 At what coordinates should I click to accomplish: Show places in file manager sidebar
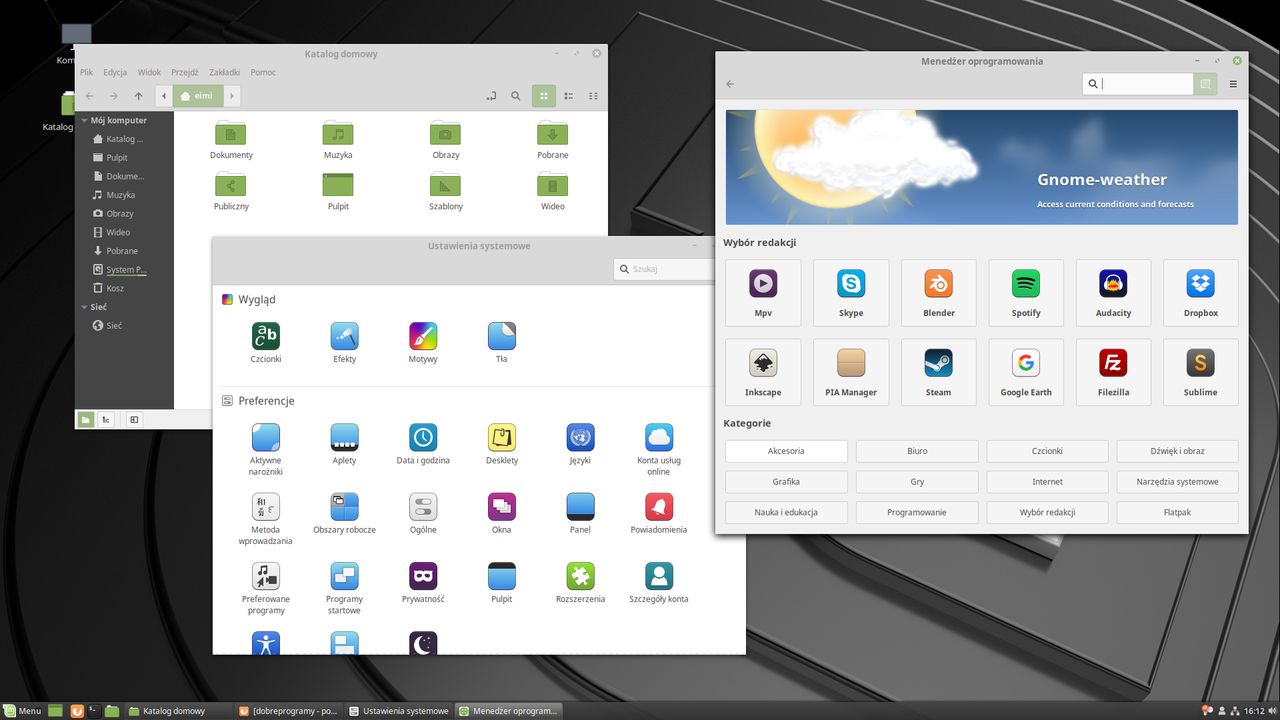click(86, 419)
